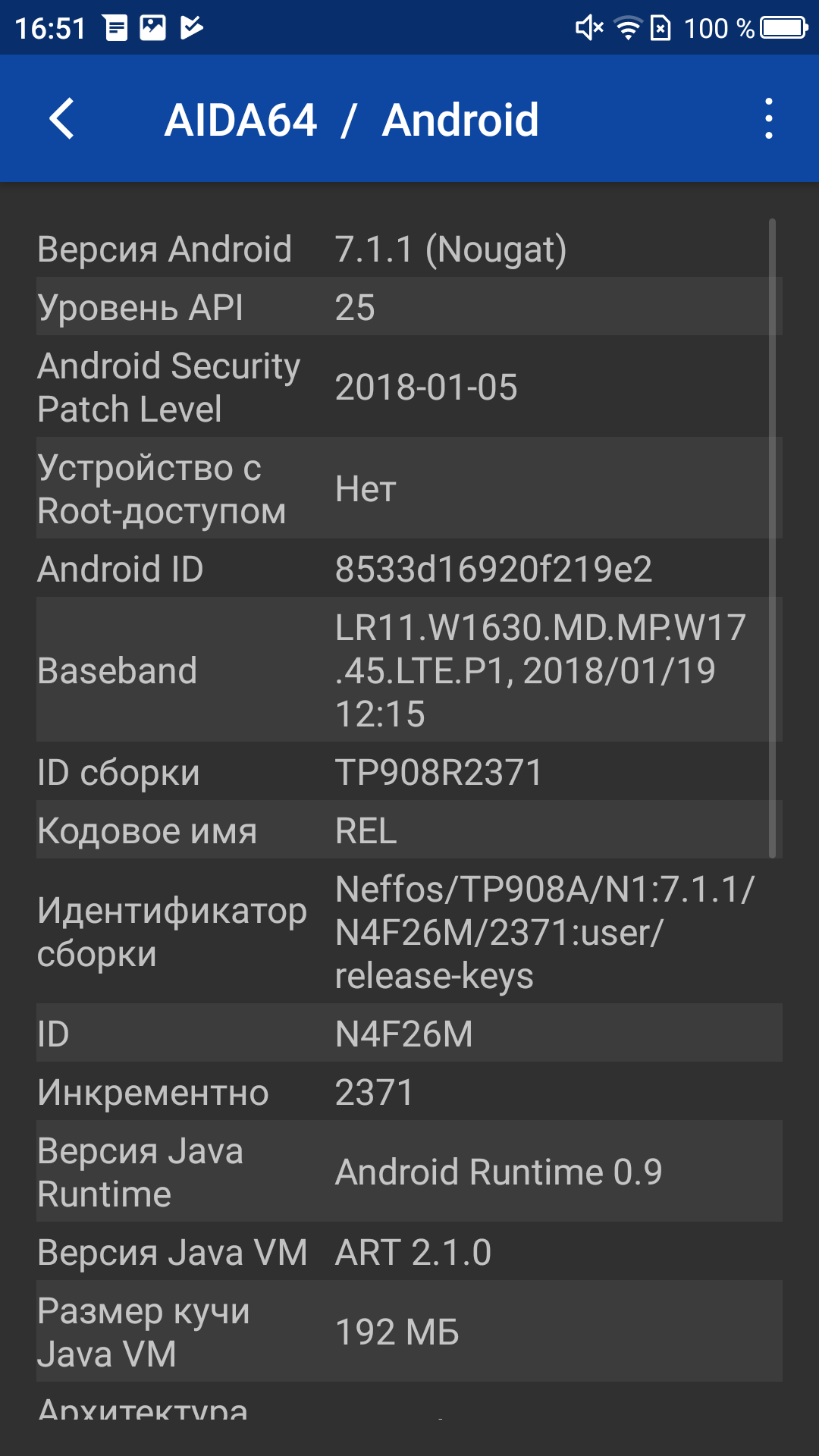Select the Уровень API row

tap(409, 306)
